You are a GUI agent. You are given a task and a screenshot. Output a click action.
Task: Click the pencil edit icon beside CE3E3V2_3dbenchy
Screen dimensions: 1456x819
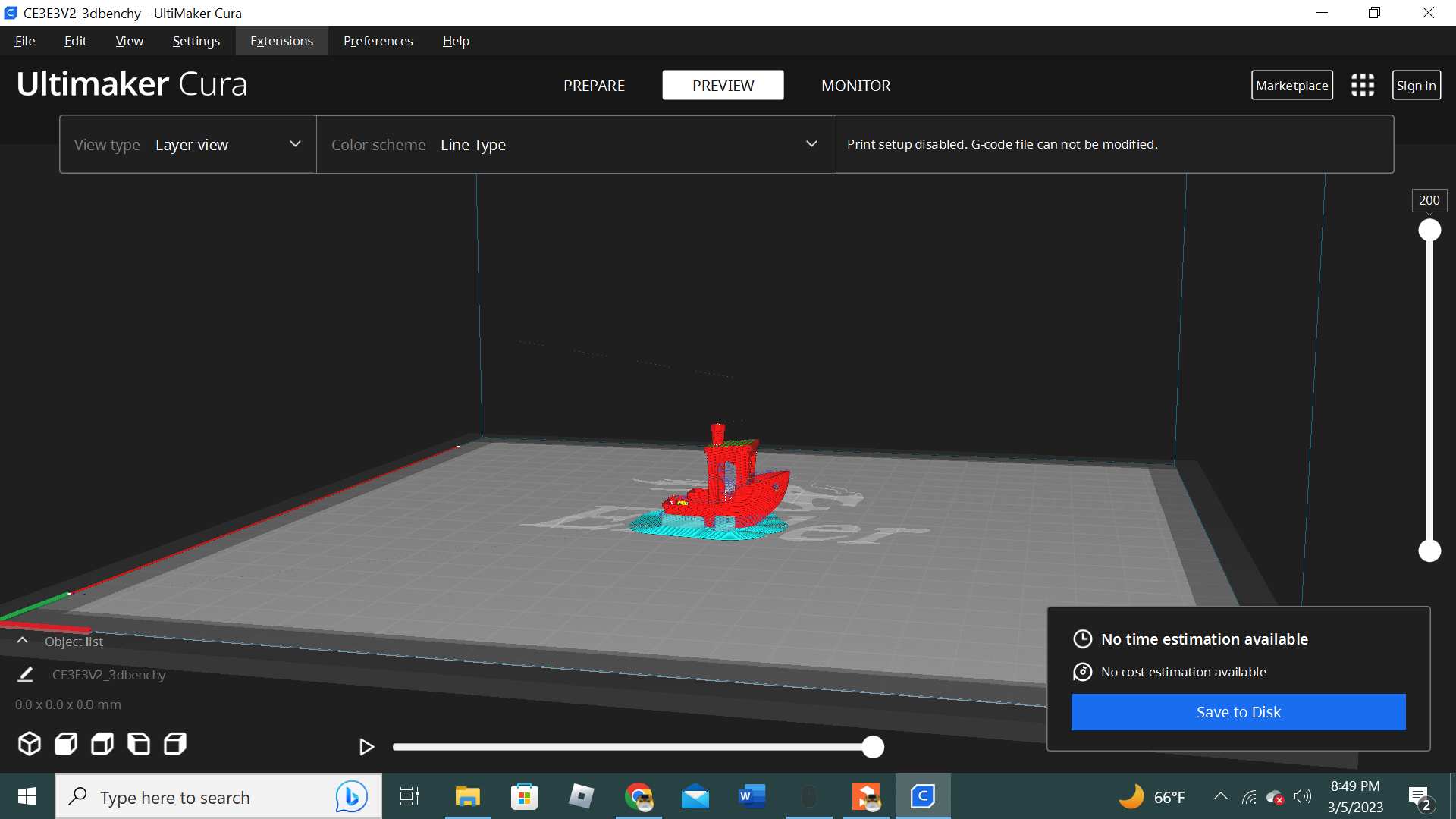coord(25,674)
